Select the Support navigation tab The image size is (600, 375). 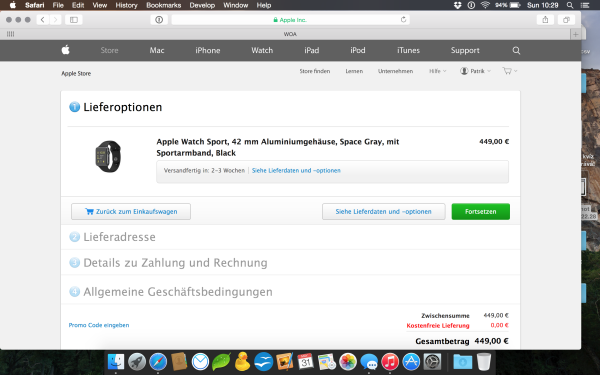tap(465, 51)
